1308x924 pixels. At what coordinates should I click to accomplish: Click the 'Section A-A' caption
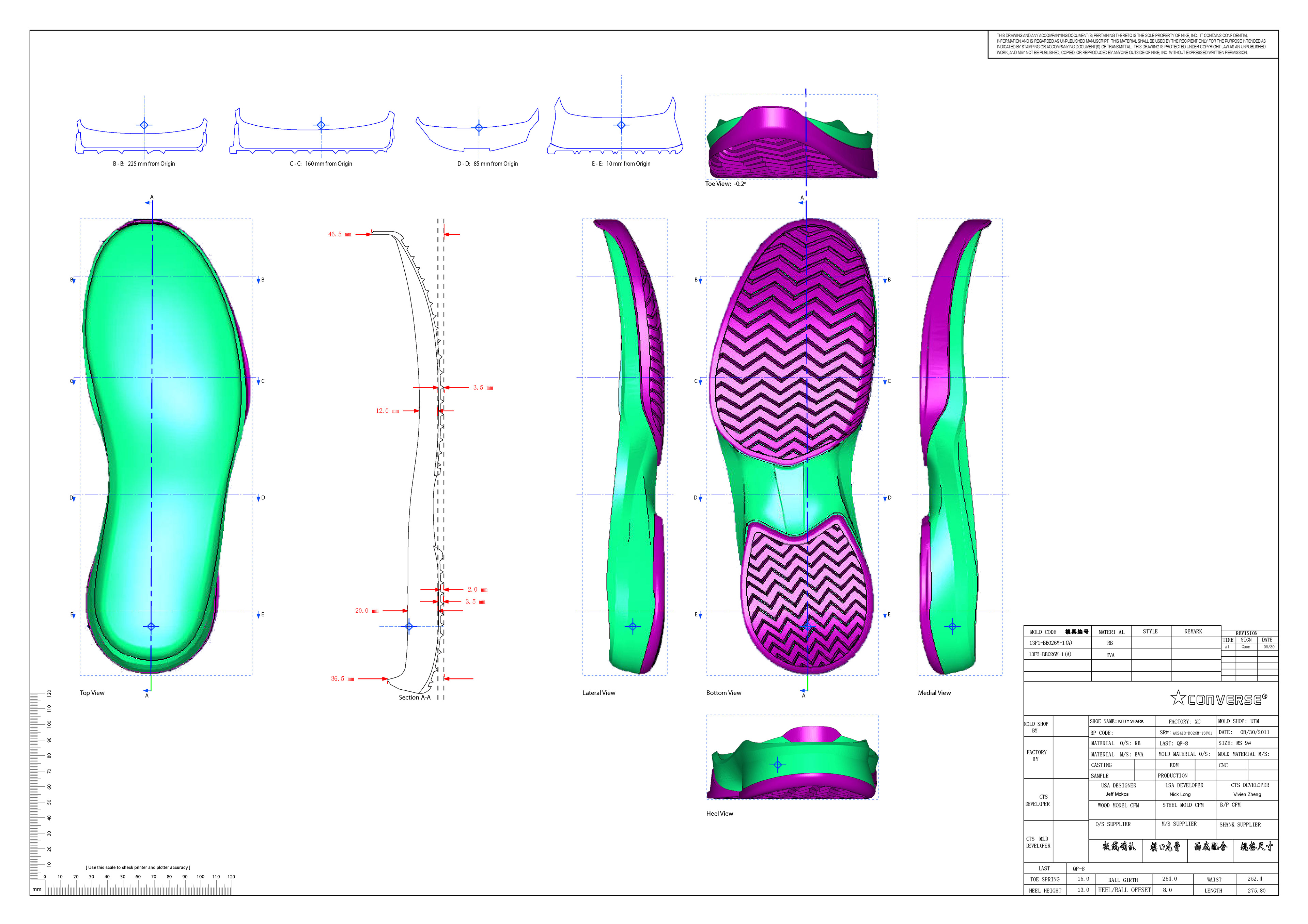414,697
